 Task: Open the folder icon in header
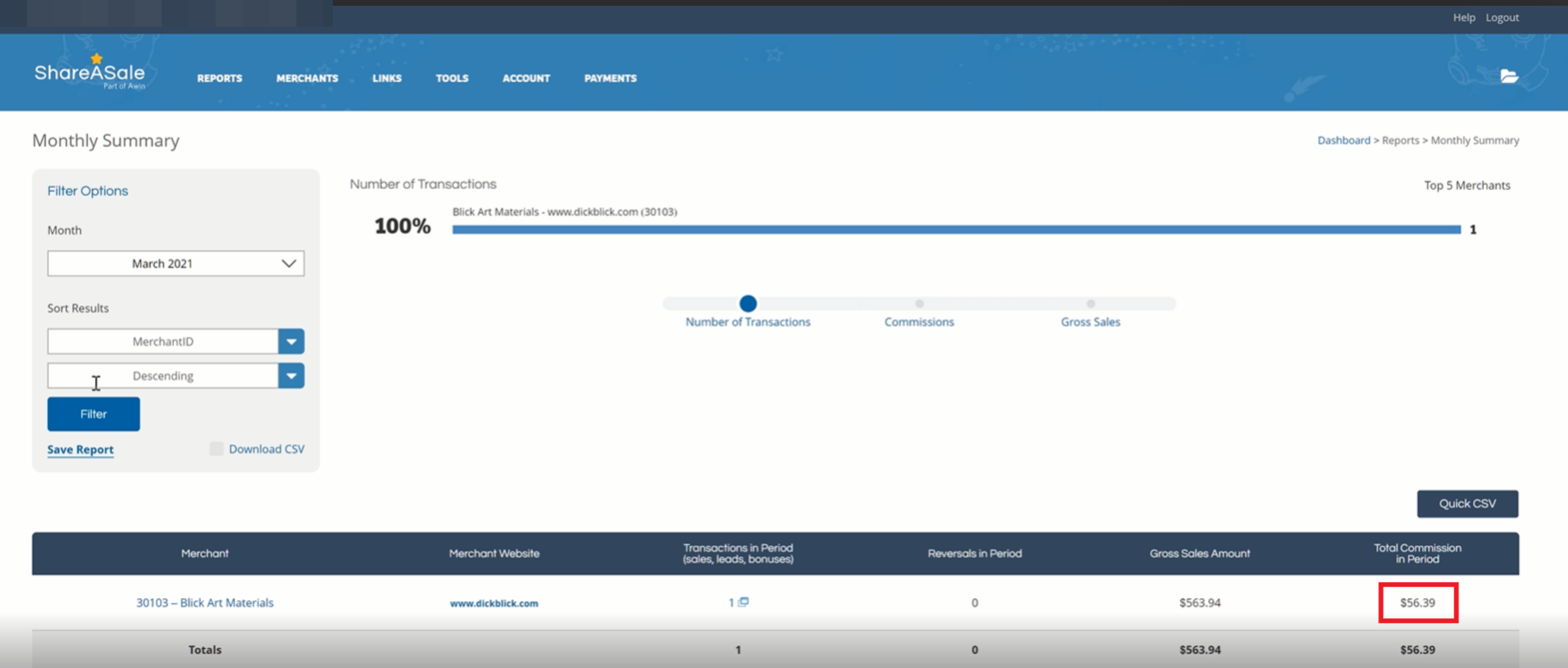tap(1509, 76)
